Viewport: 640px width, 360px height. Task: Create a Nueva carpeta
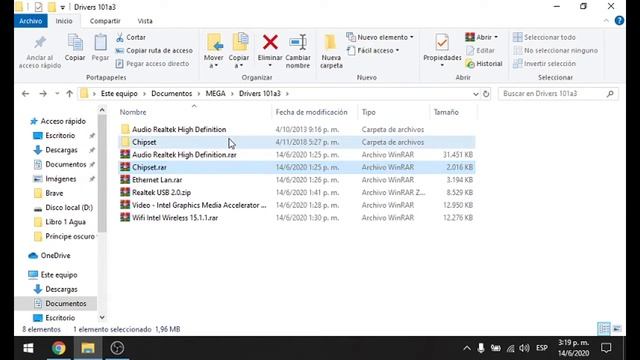[331, 51]
